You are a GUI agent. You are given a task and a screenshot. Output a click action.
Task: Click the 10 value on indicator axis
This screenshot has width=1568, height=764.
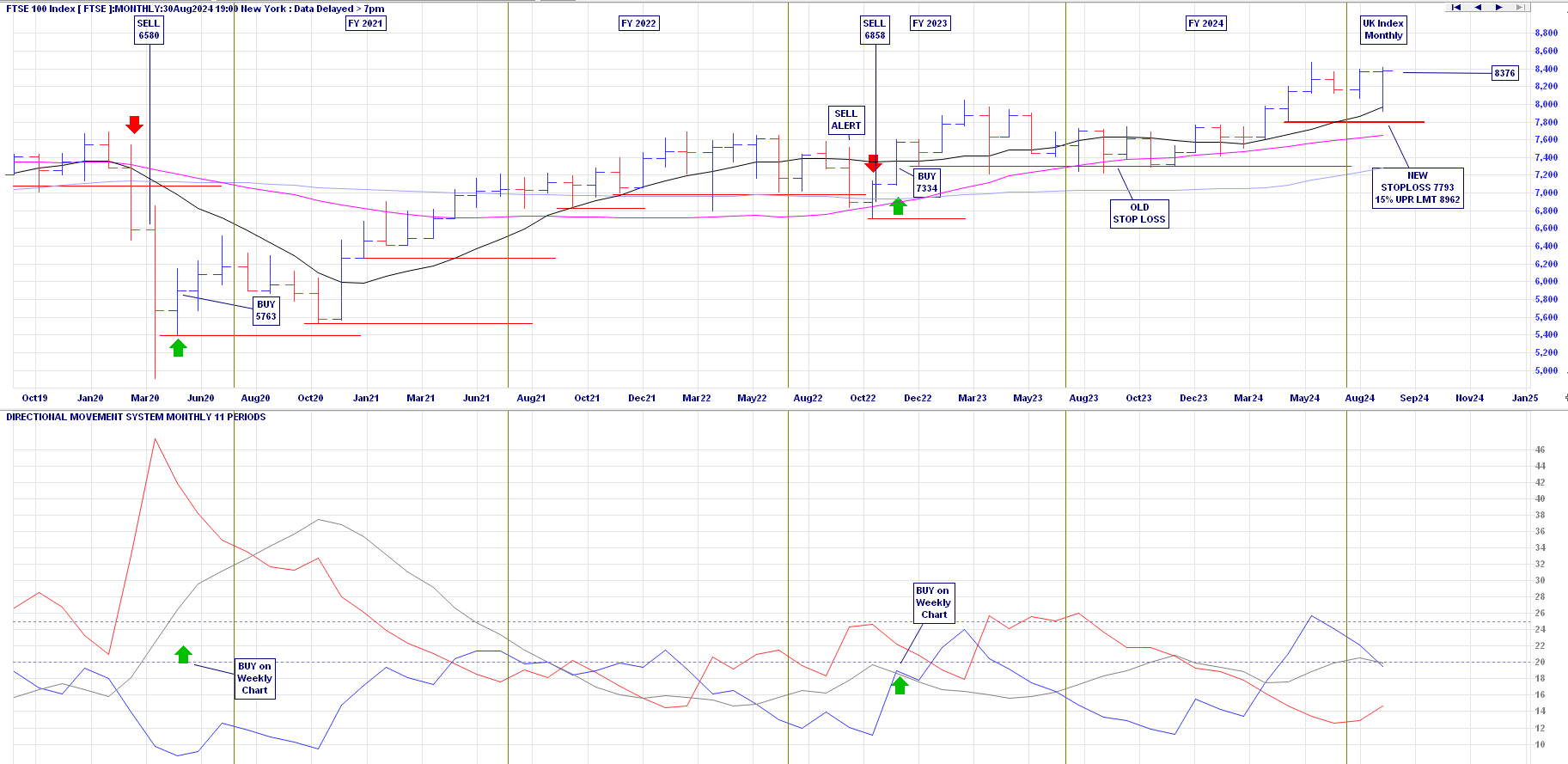(x=1540, y=744)
